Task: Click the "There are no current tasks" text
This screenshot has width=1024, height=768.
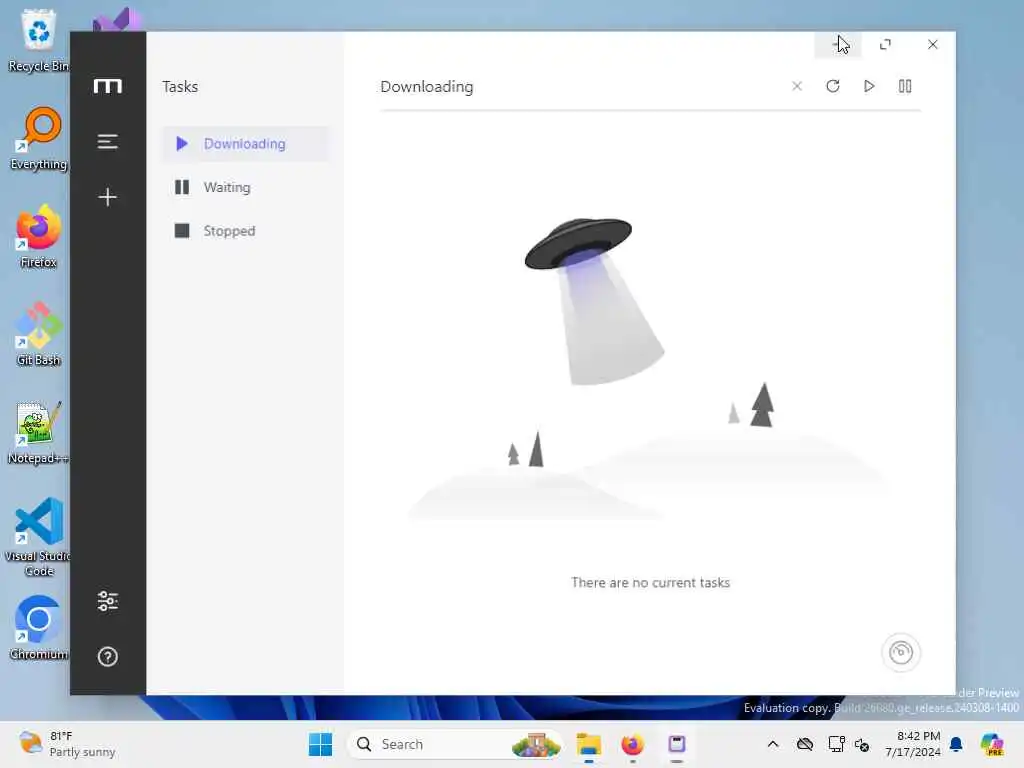Action: [650, 583]
